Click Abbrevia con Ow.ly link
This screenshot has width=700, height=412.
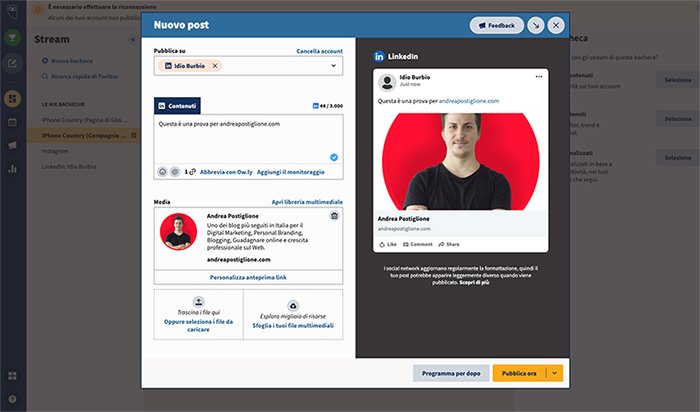click(x=226, y=172)
